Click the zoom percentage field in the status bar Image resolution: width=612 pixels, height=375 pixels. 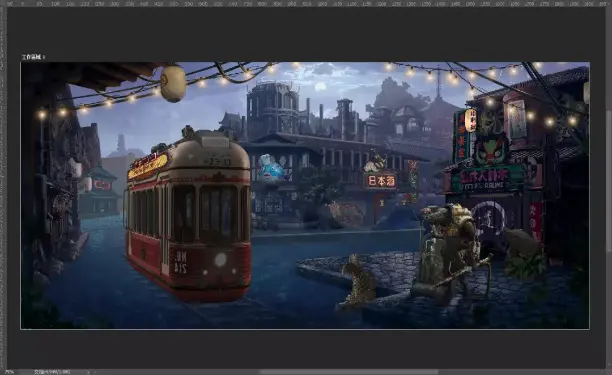tap(9, 372)
